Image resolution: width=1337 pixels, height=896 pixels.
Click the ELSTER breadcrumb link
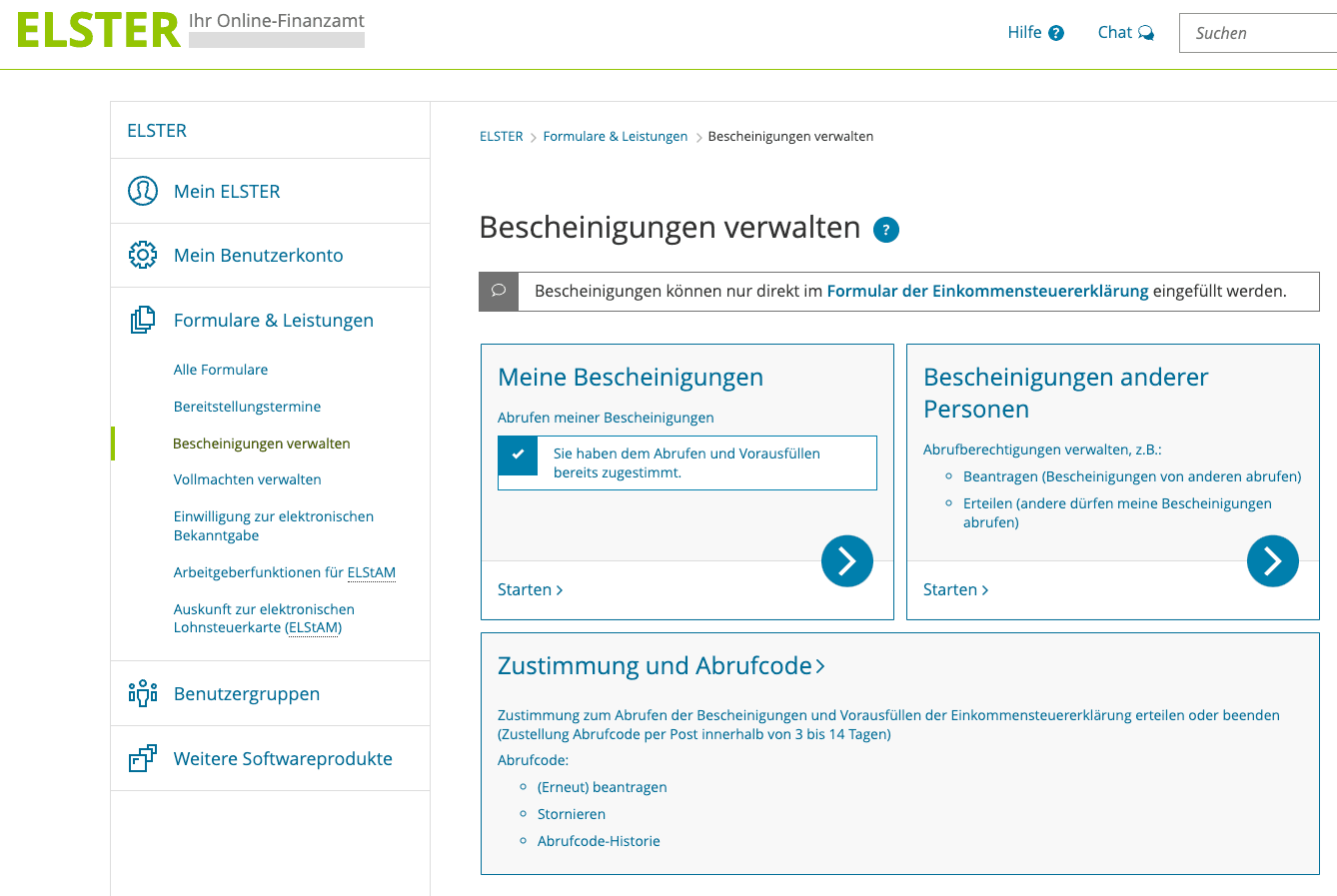coord(502,136)
